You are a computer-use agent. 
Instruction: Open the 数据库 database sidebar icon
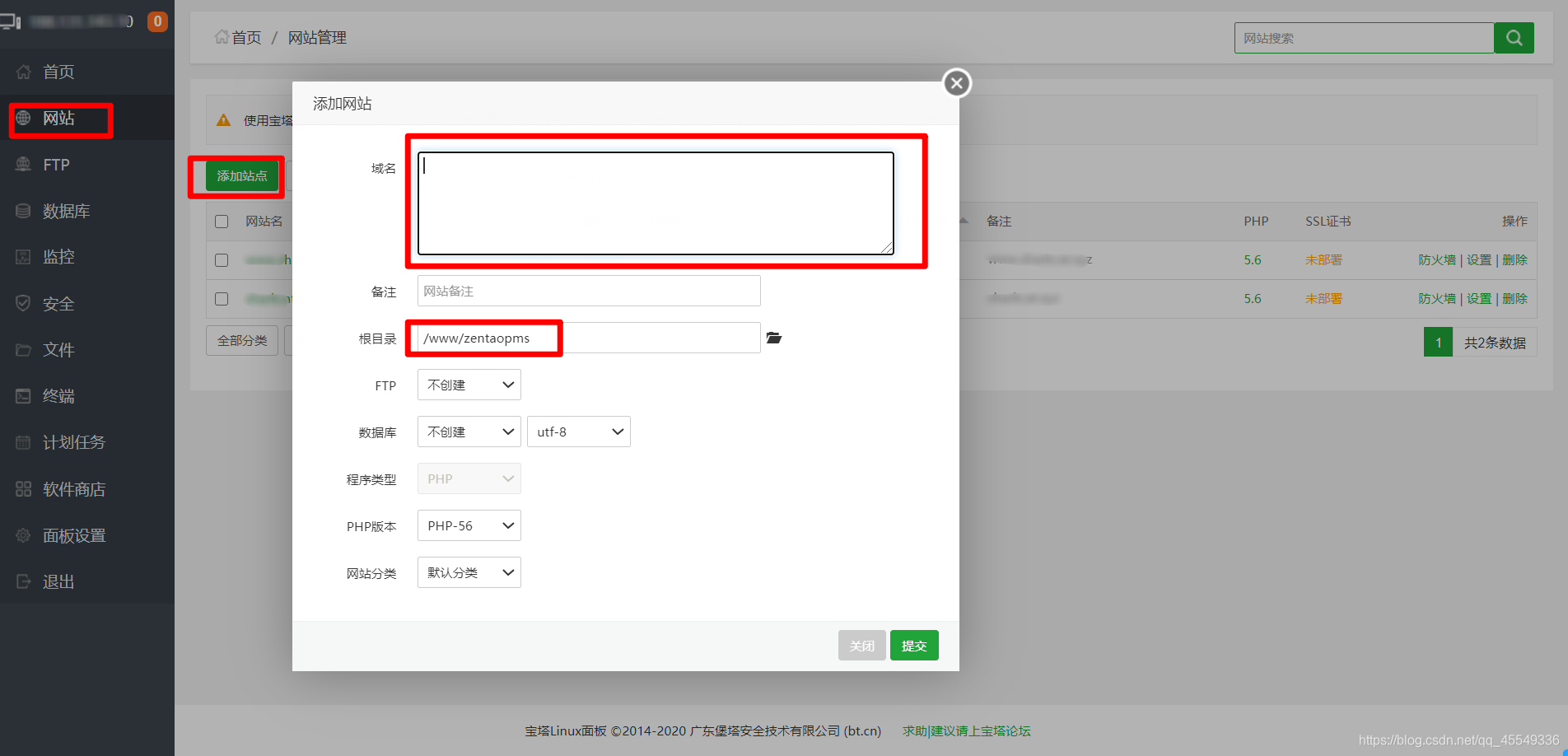[x=23, y=211]
